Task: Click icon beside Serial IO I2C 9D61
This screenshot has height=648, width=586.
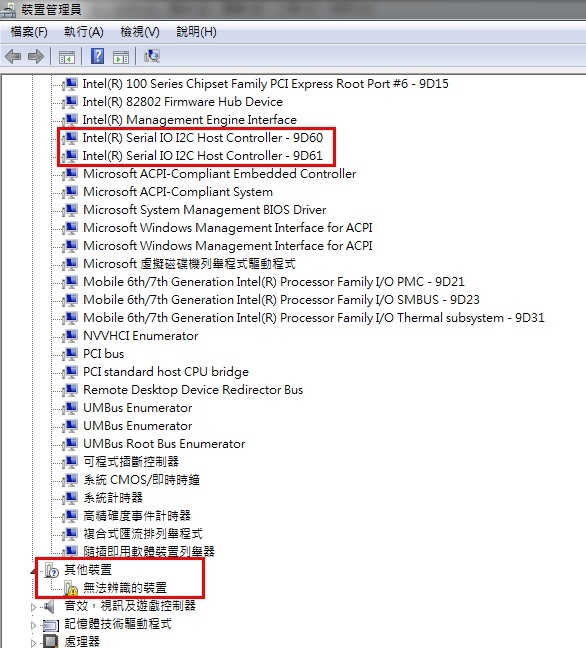Action: pyautogui.click(x=71, y=156)
